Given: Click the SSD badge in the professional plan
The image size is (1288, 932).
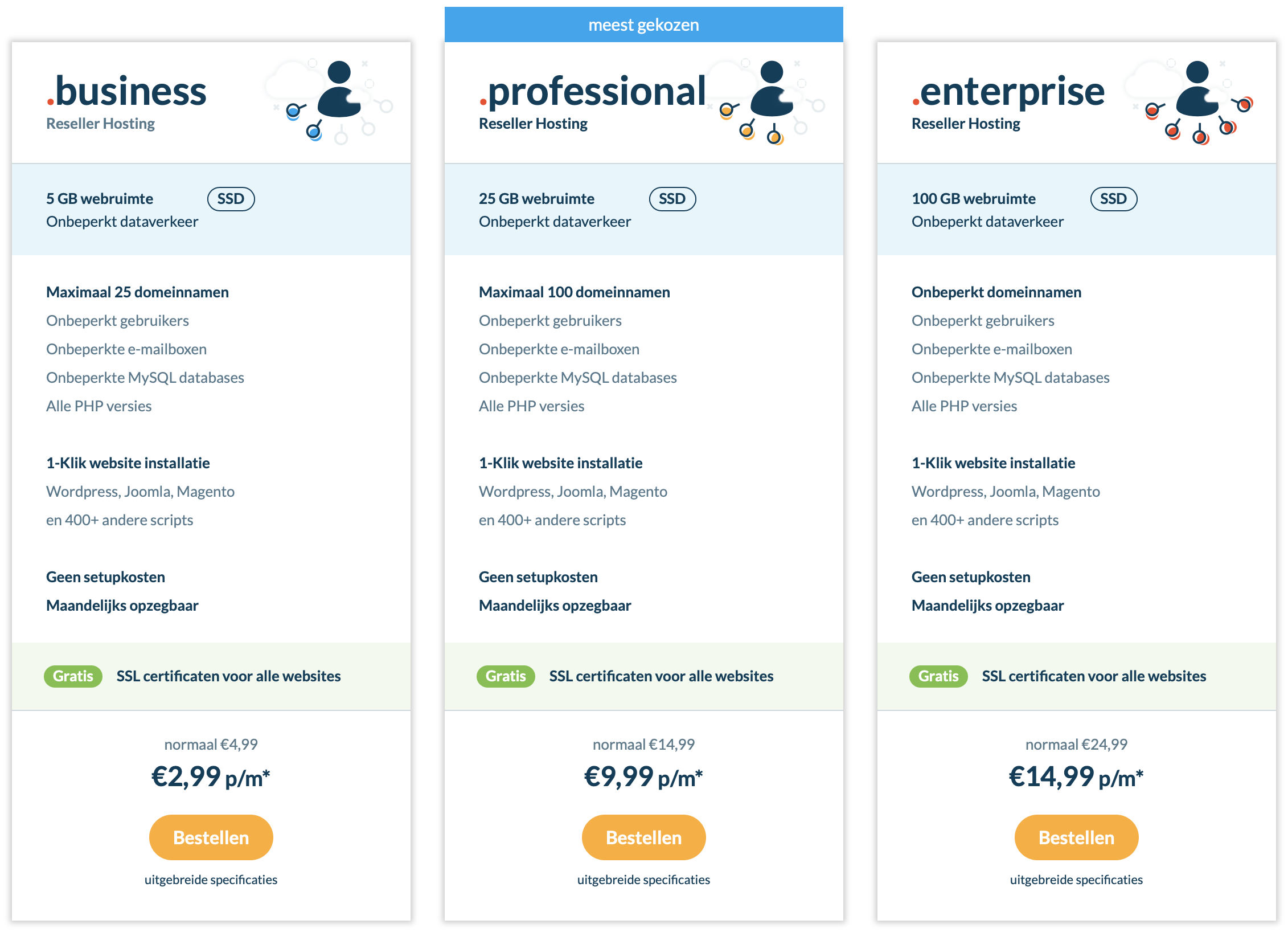Looking at the screenshot, I should (672, 199).
